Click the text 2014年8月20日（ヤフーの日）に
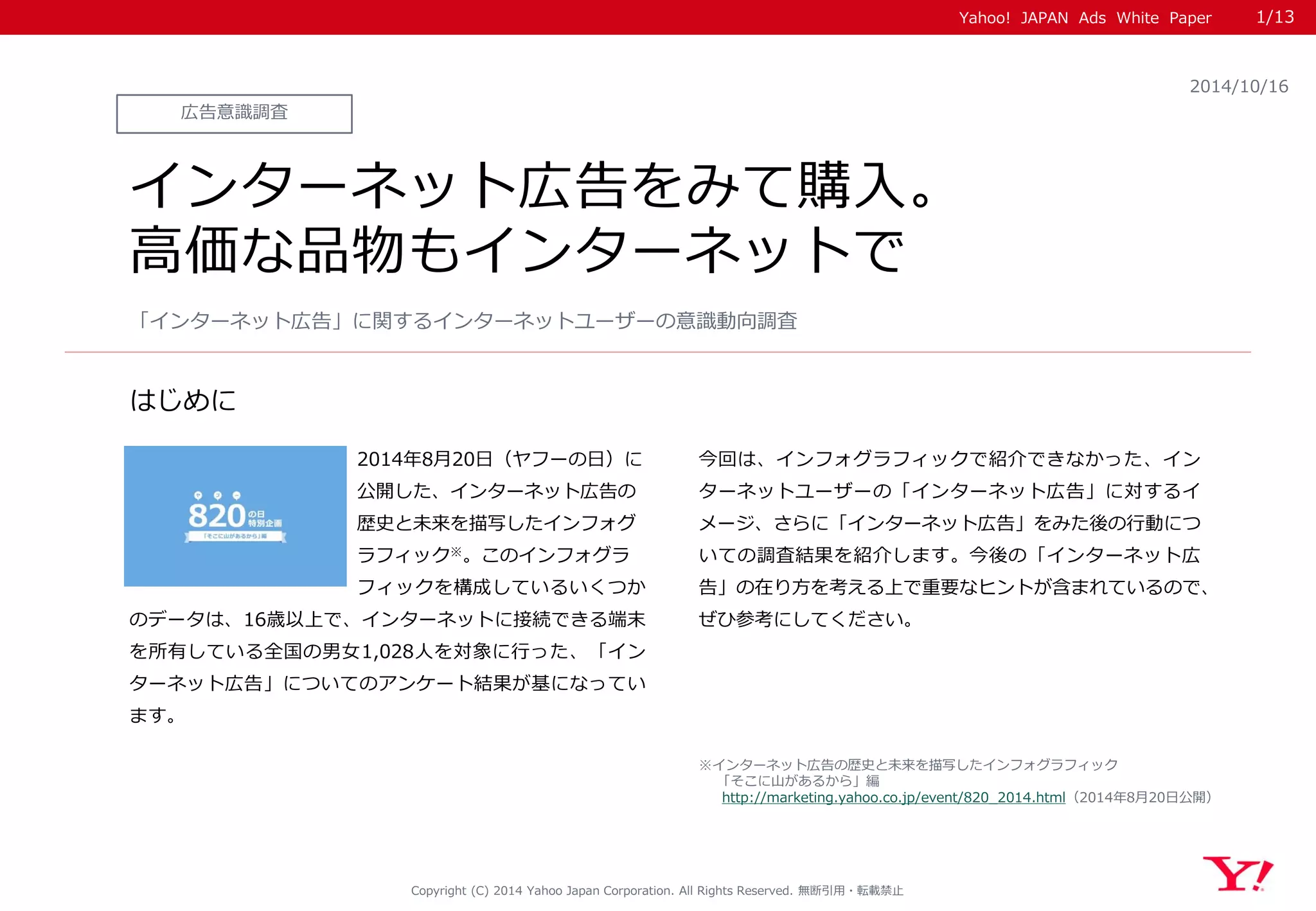Image resolution: width=1316 pixels, height=911 pixels. 500,459
